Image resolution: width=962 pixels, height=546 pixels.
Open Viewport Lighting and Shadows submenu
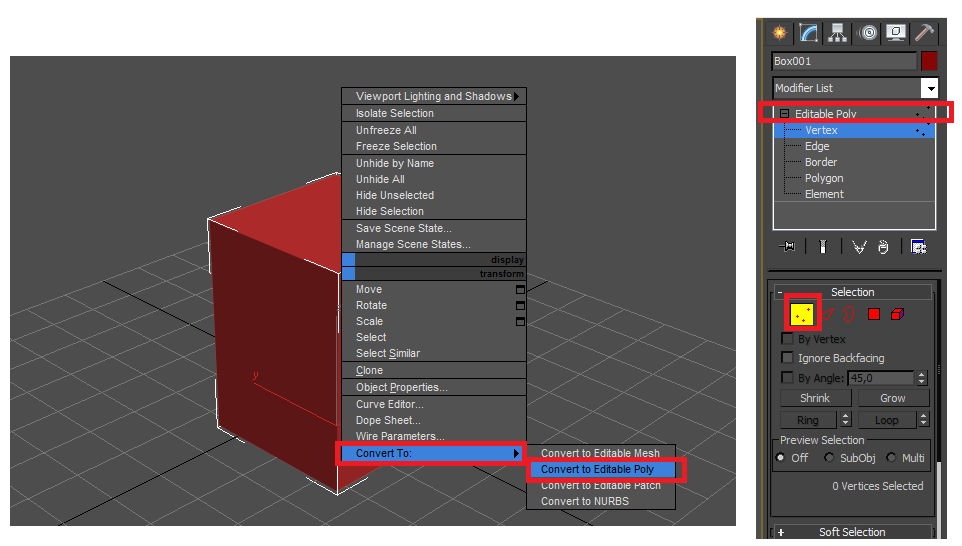[434, 96]
